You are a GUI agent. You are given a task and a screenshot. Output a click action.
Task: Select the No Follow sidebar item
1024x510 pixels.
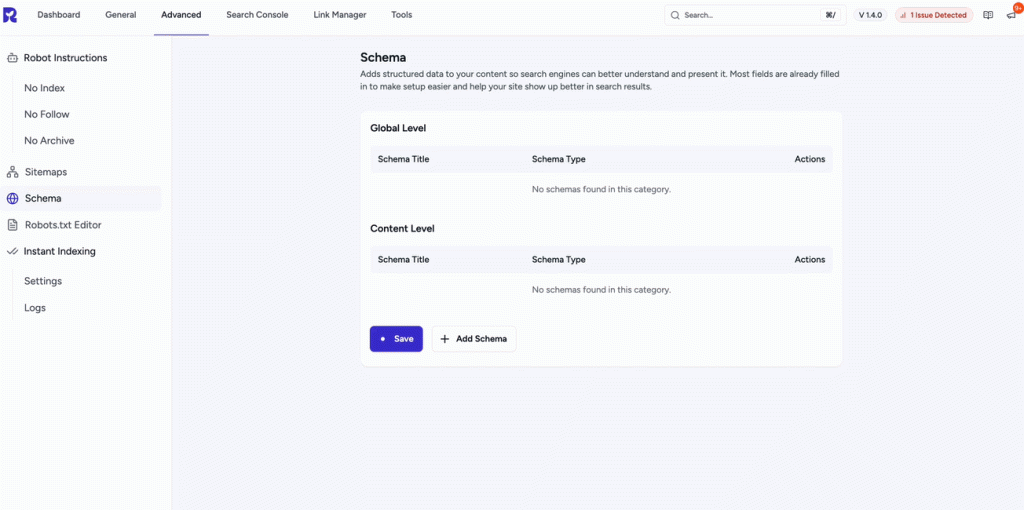point(46,114)
